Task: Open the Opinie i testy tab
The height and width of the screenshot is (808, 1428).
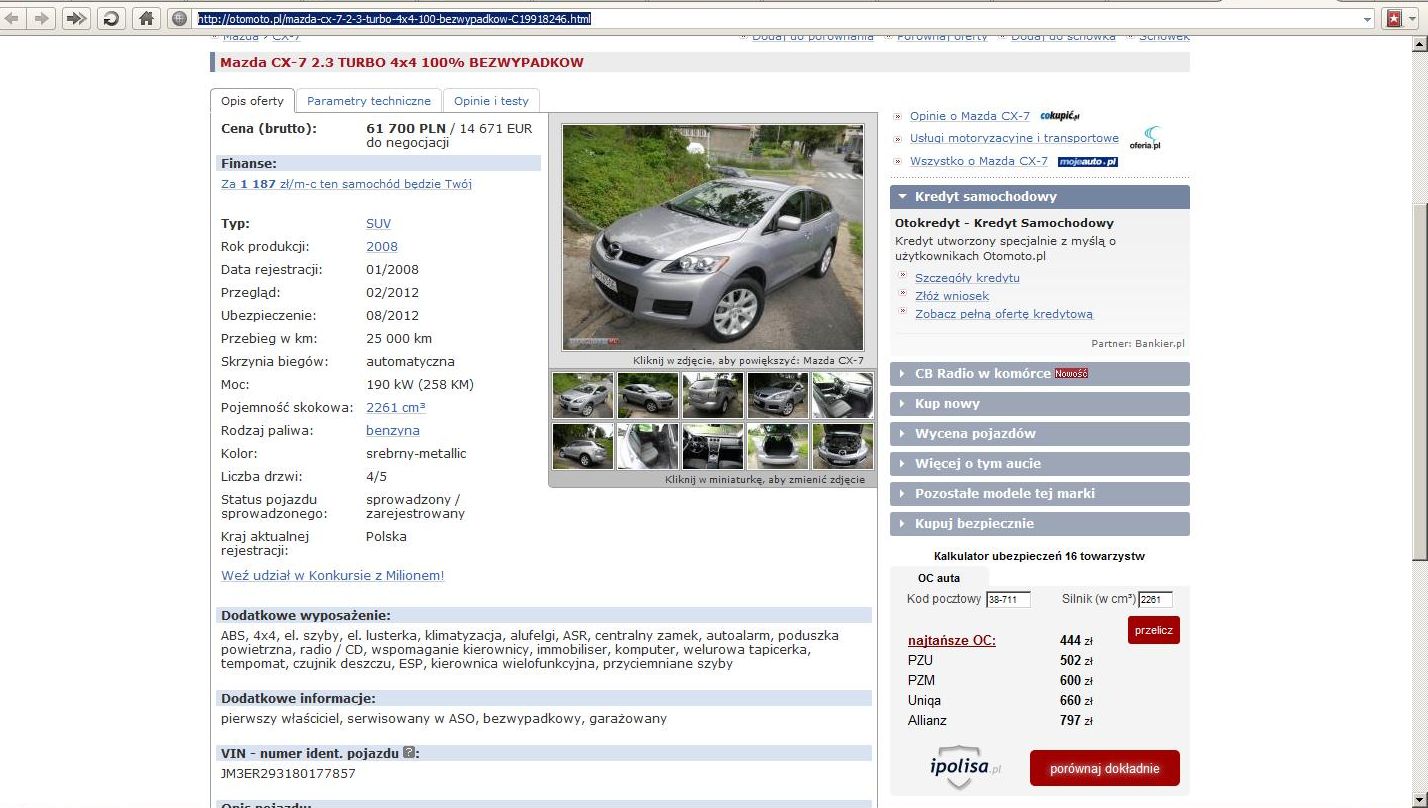Action: (x=491, y=101)
